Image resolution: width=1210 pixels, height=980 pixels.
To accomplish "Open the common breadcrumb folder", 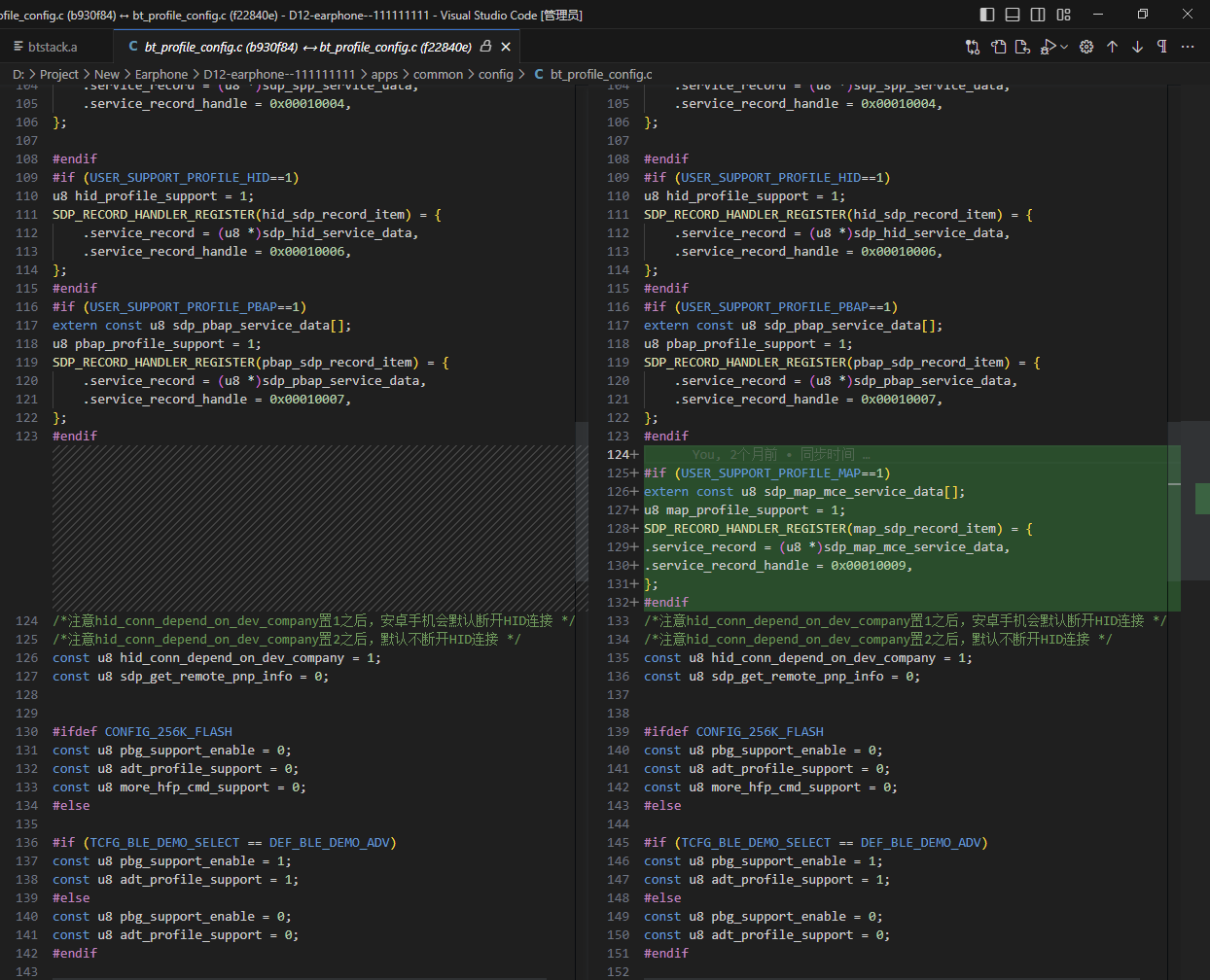I will [439, 74].
